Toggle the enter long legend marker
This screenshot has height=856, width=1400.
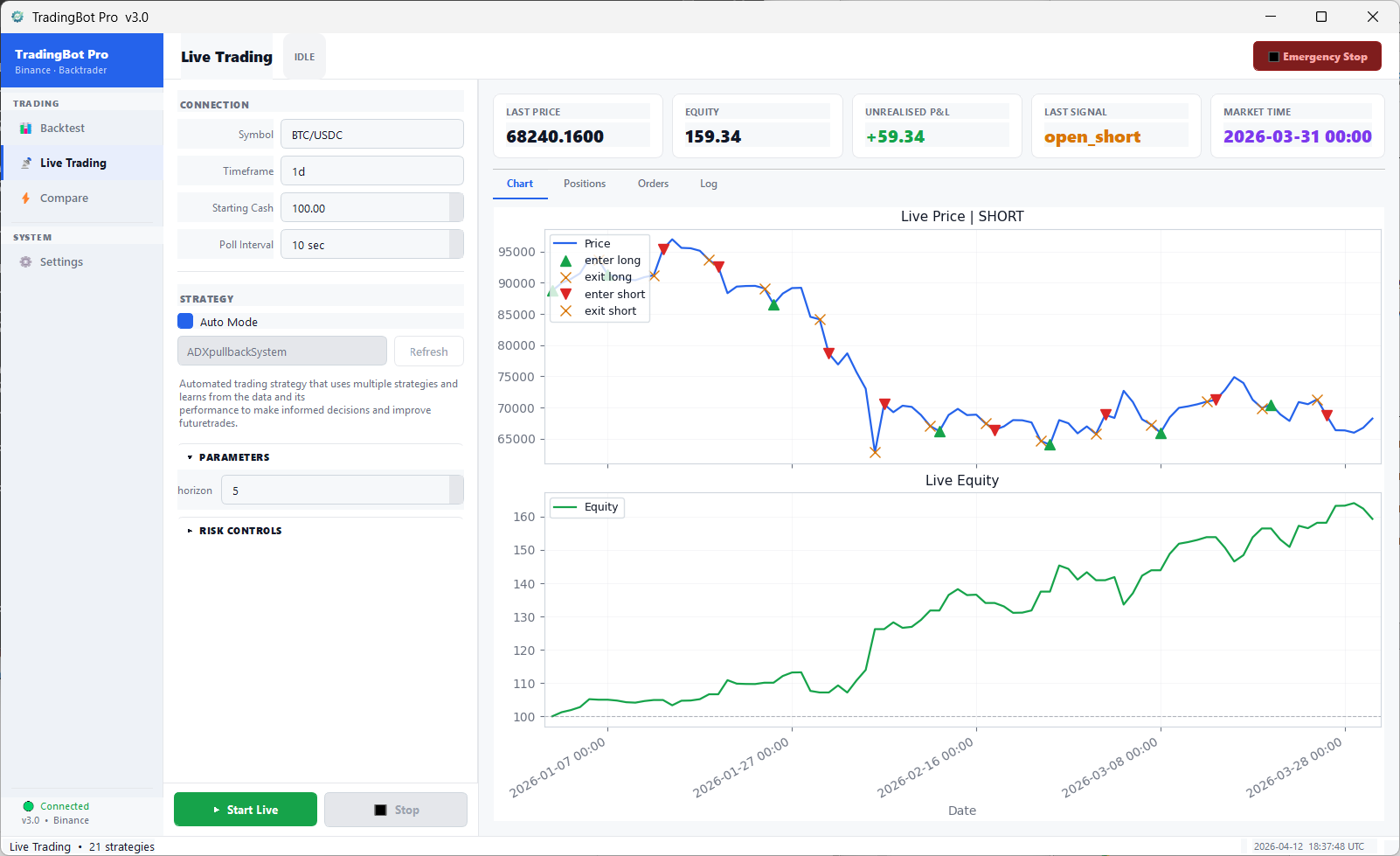tap(567, 260)
